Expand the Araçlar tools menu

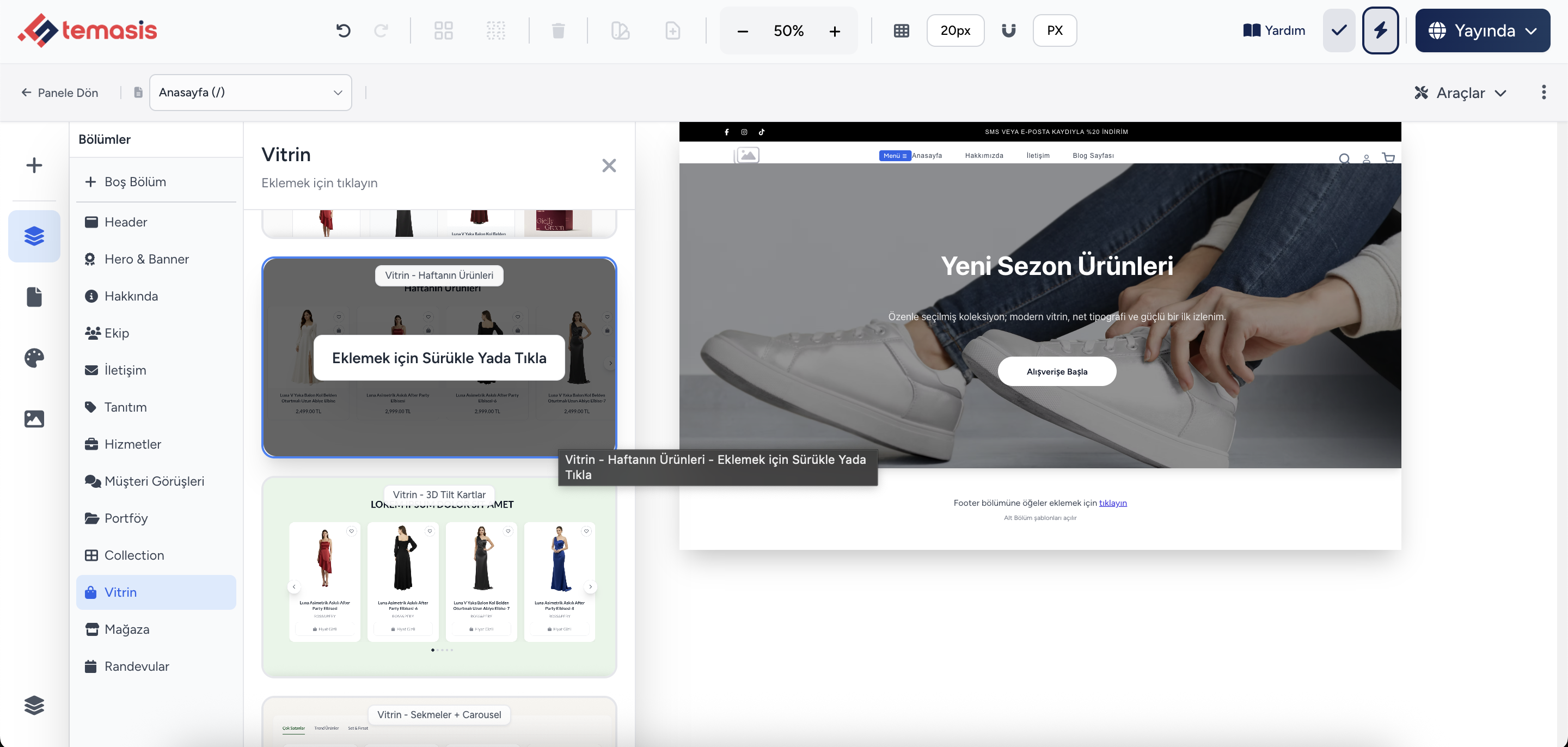1460,93
